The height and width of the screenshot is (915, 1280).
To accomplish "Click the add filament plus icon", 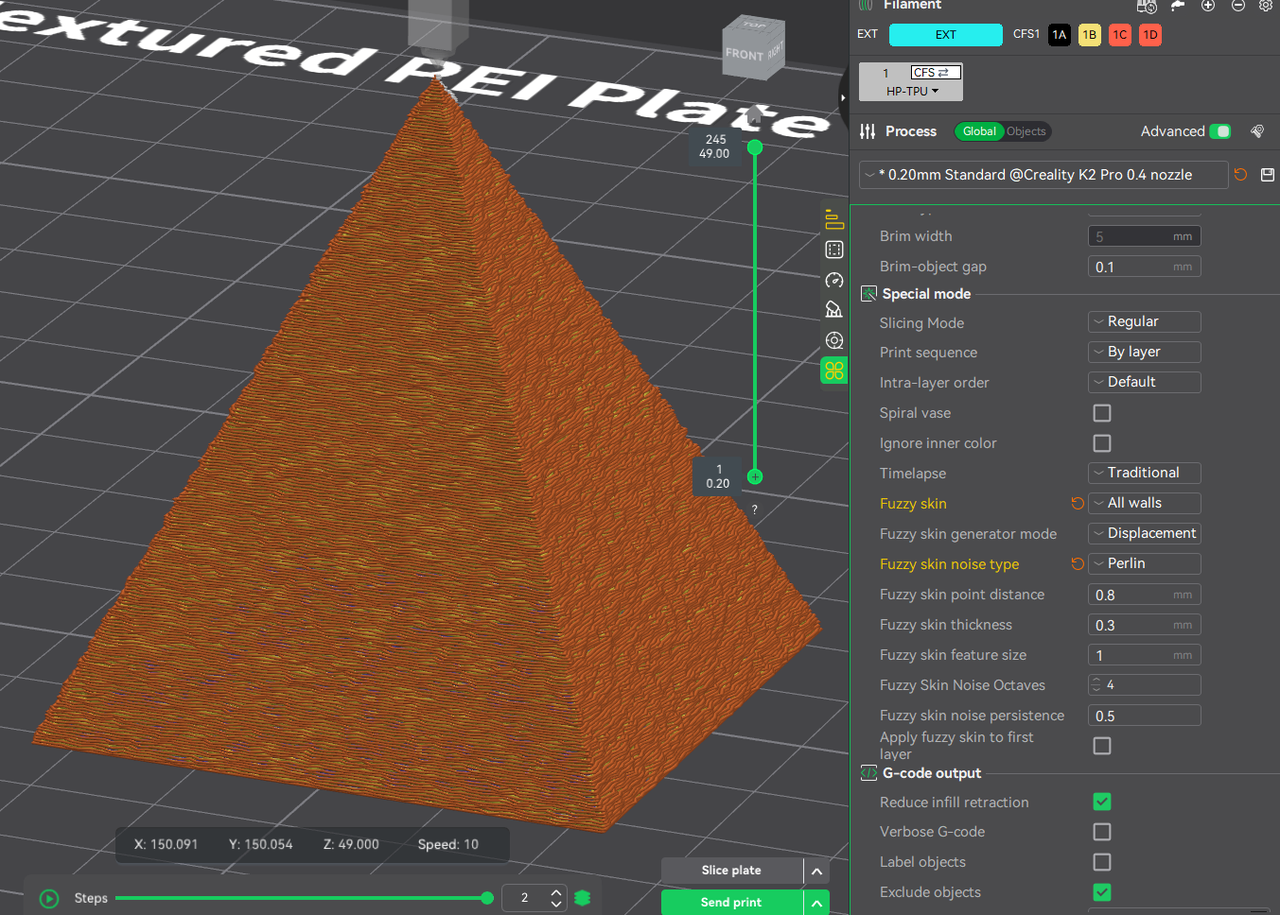I will coord(1208,5).
